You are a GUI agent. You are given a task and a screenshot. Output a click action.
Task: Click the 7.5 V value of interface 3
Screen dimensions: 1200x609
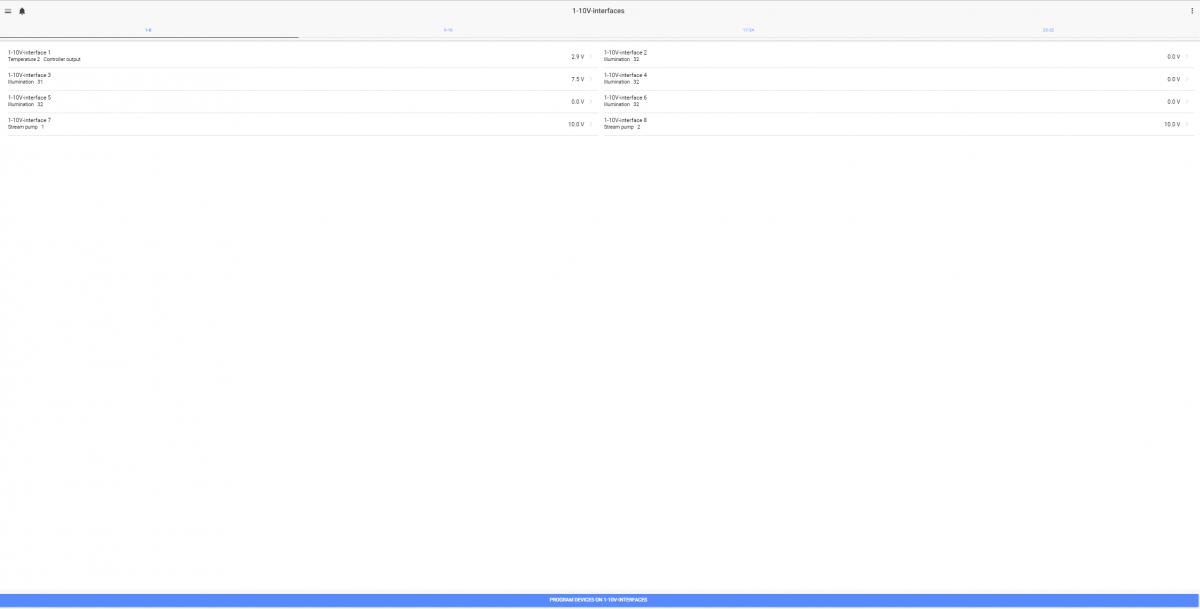point(577,79)
